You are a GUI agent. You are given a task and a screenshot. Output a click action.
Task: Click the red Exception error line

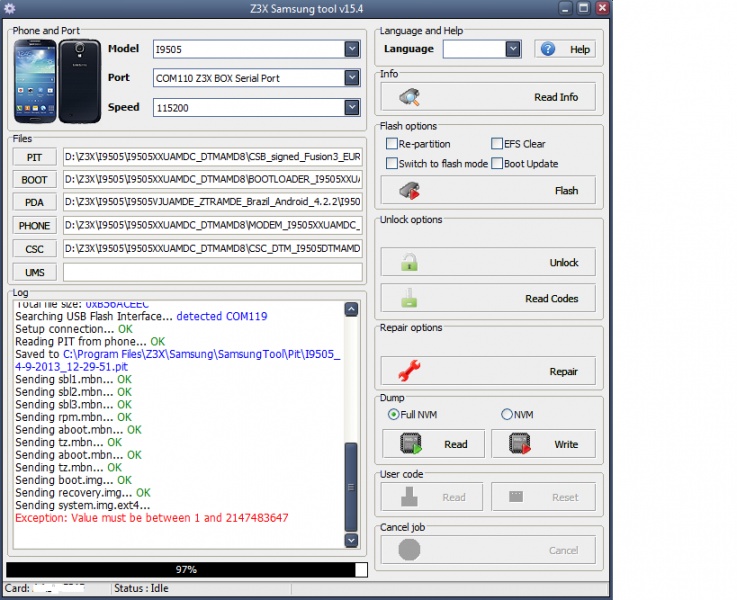152,518
